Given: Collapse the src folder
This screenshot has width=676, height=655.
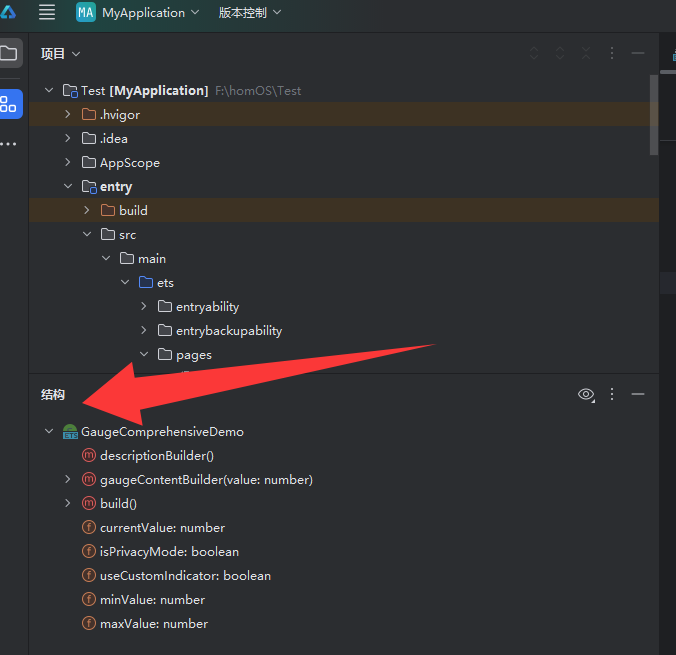Looking at the screenshot, I should pyautogui.click(x=87, y=234).
